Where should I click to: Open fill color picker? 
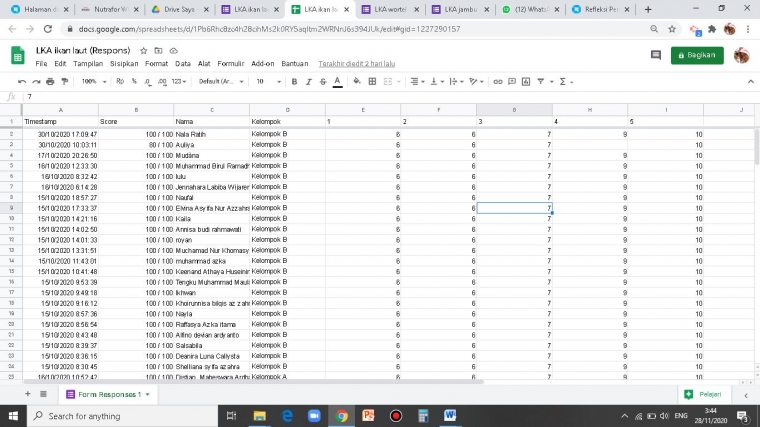(x=357, y=81)
